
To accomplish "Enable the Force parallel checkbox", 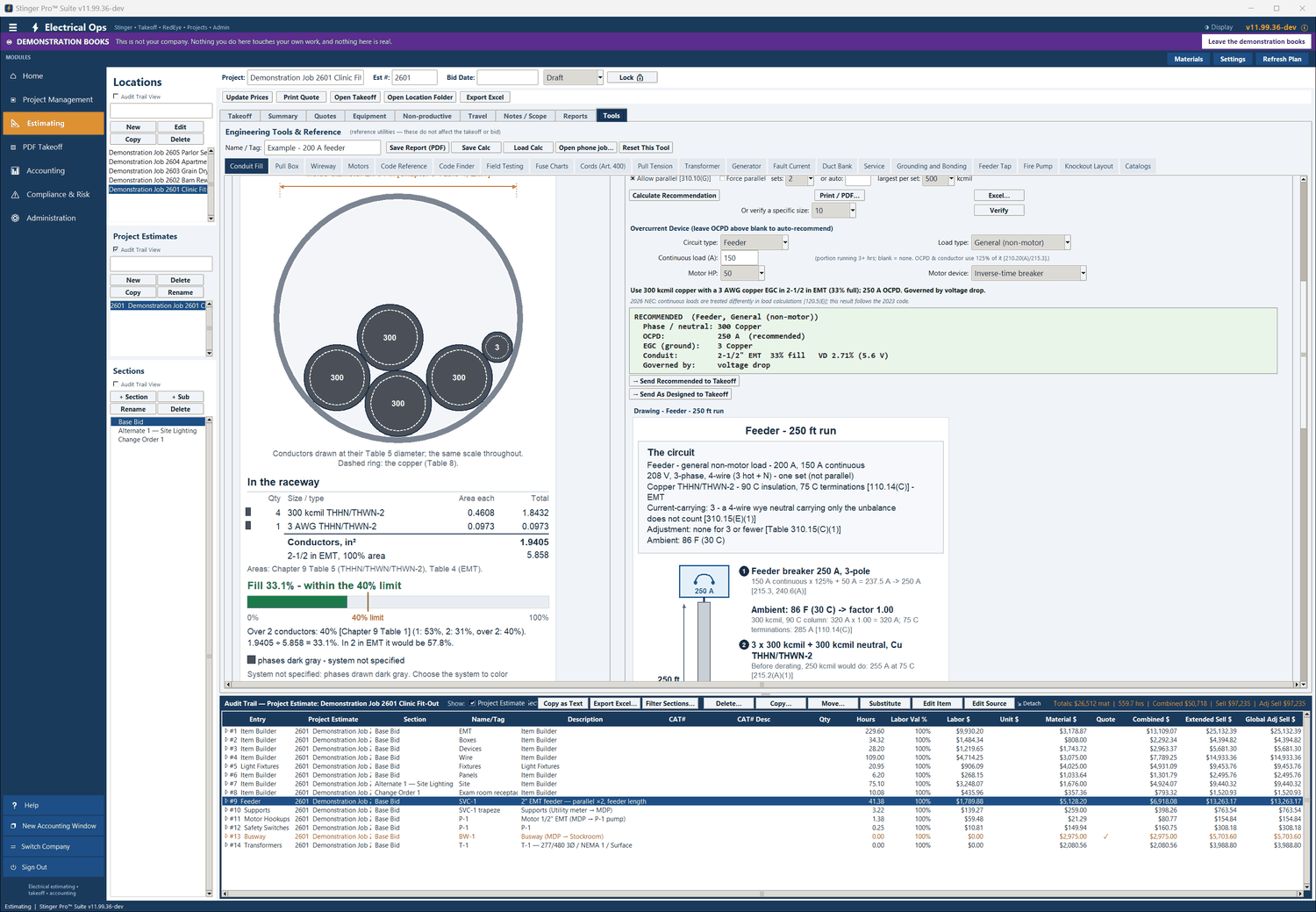I will 722,178.
